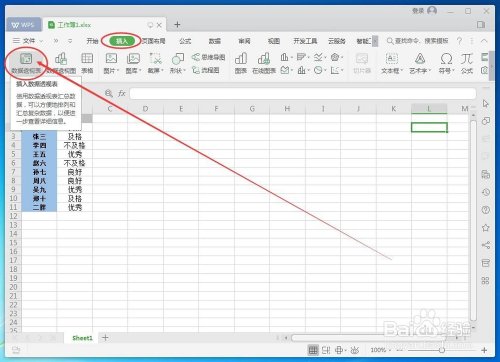This screenshot has width=500, height=362.
Task: Zoom in with the plus button
Action: pos(484,350)
